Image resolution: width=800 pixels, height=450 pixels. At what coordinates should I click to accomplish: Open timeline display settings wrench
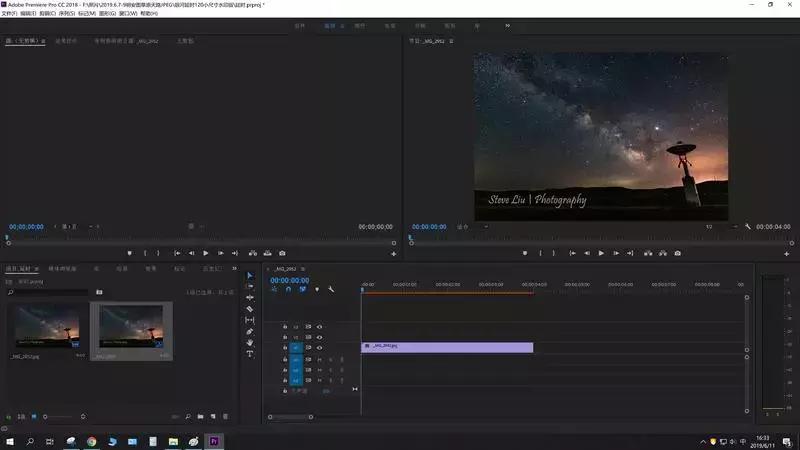(x=331, y=290)
